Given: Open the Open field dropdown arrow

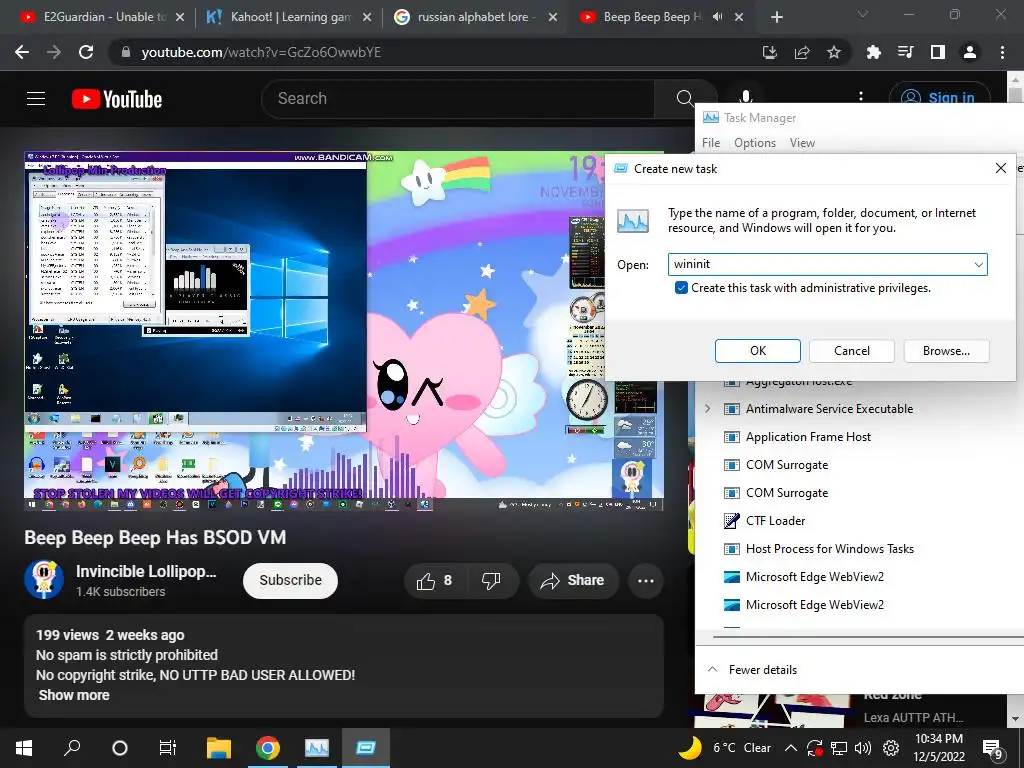Looking at the screenshot, I should pyautogui.click(x=978, y=264).
